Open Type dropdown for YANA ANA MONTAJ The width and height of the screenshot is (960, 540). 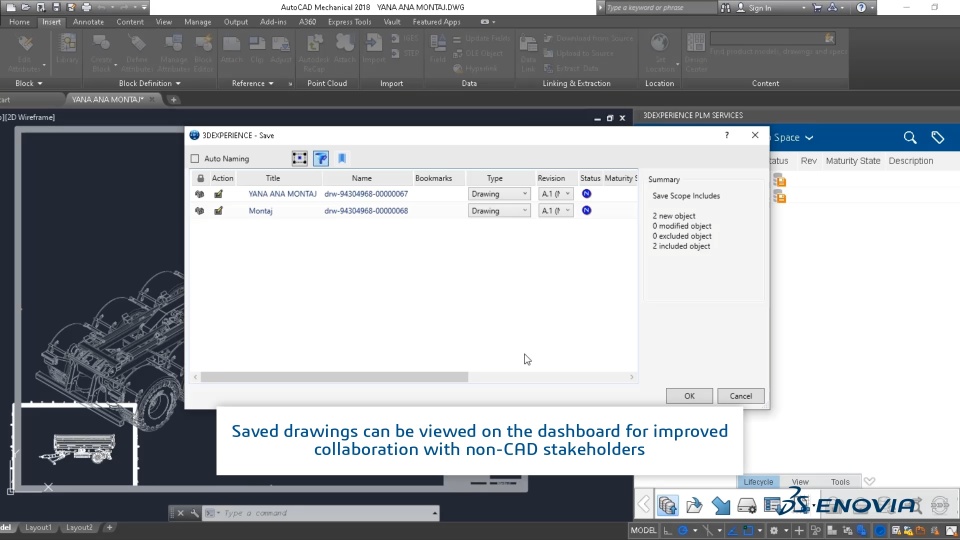tap(499, 194)
